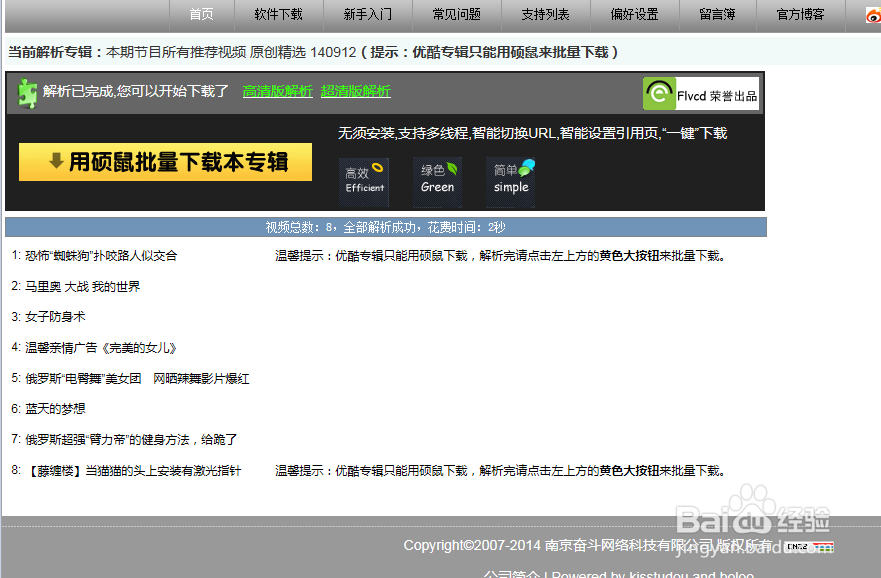Image resolution: width=881 pixels, height=578 pixels.
Task: Click the small badge icon beside copyright
Action: click(x=809, y=546)
